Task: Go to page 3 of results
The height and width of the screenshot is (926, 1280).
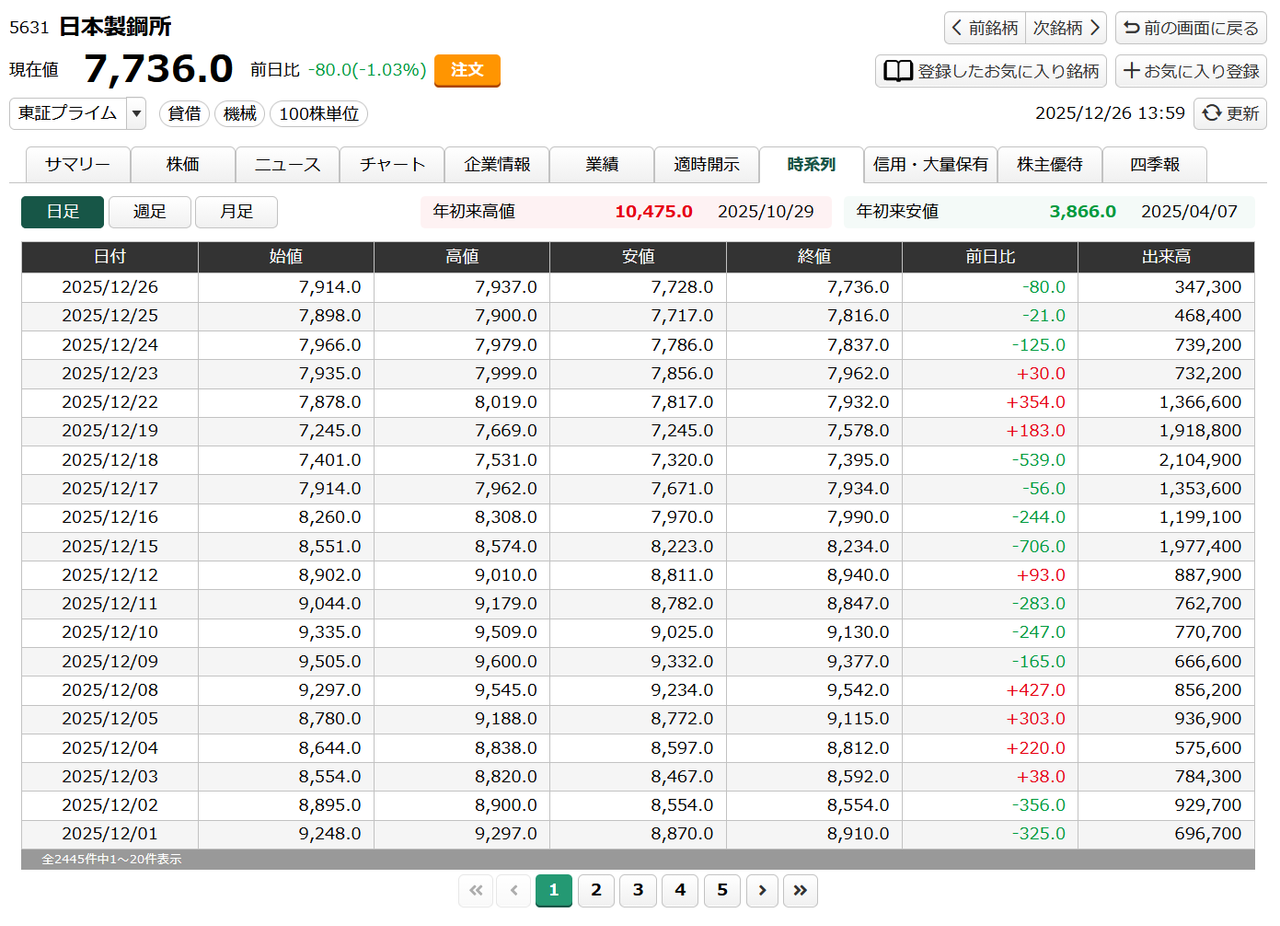Action: [x=638, y=891]
